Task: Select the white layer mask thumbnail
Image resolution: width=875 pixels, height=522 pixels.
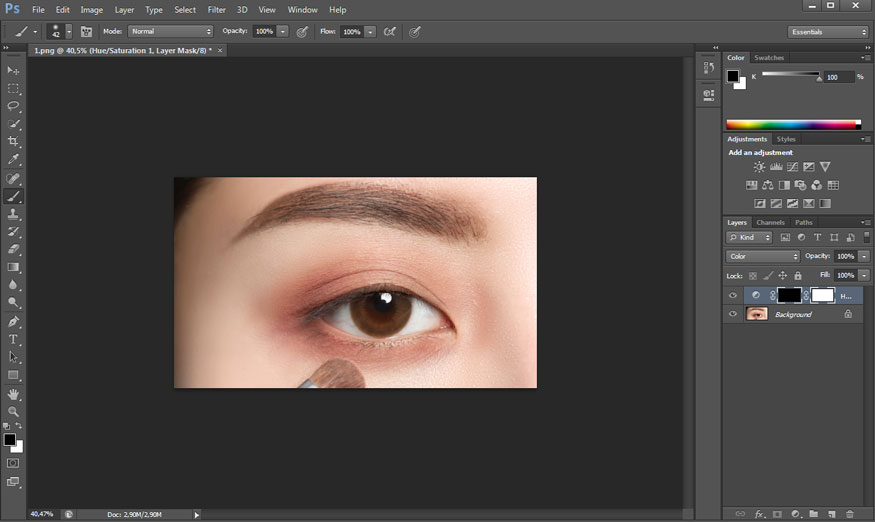Action: (x=822, y=295)
